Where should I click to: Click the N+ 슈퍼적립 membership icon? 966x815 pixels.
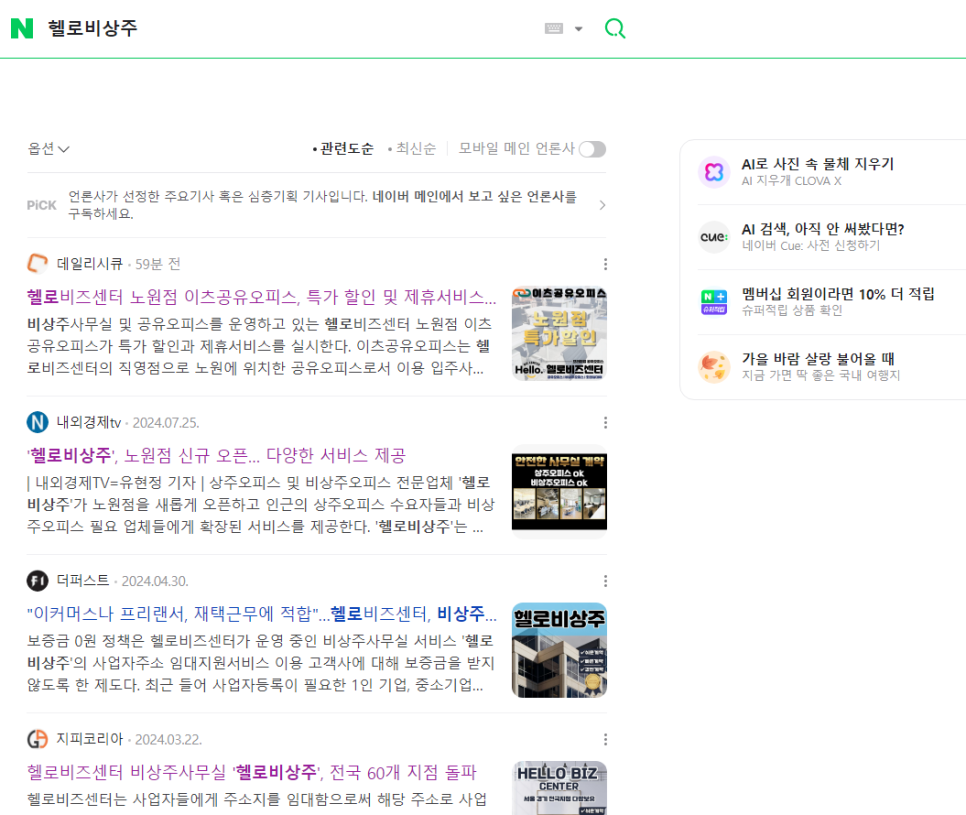714,302
